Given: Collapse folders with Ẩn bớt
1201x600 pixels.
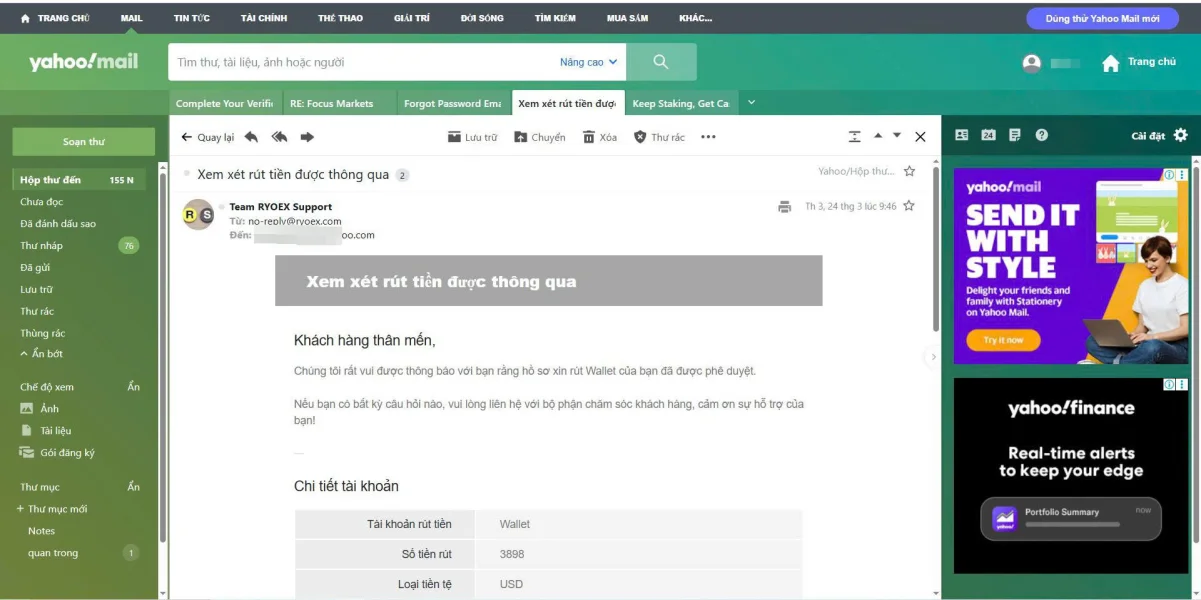Looking at the screenshot, I should click(x=41, y=354).
